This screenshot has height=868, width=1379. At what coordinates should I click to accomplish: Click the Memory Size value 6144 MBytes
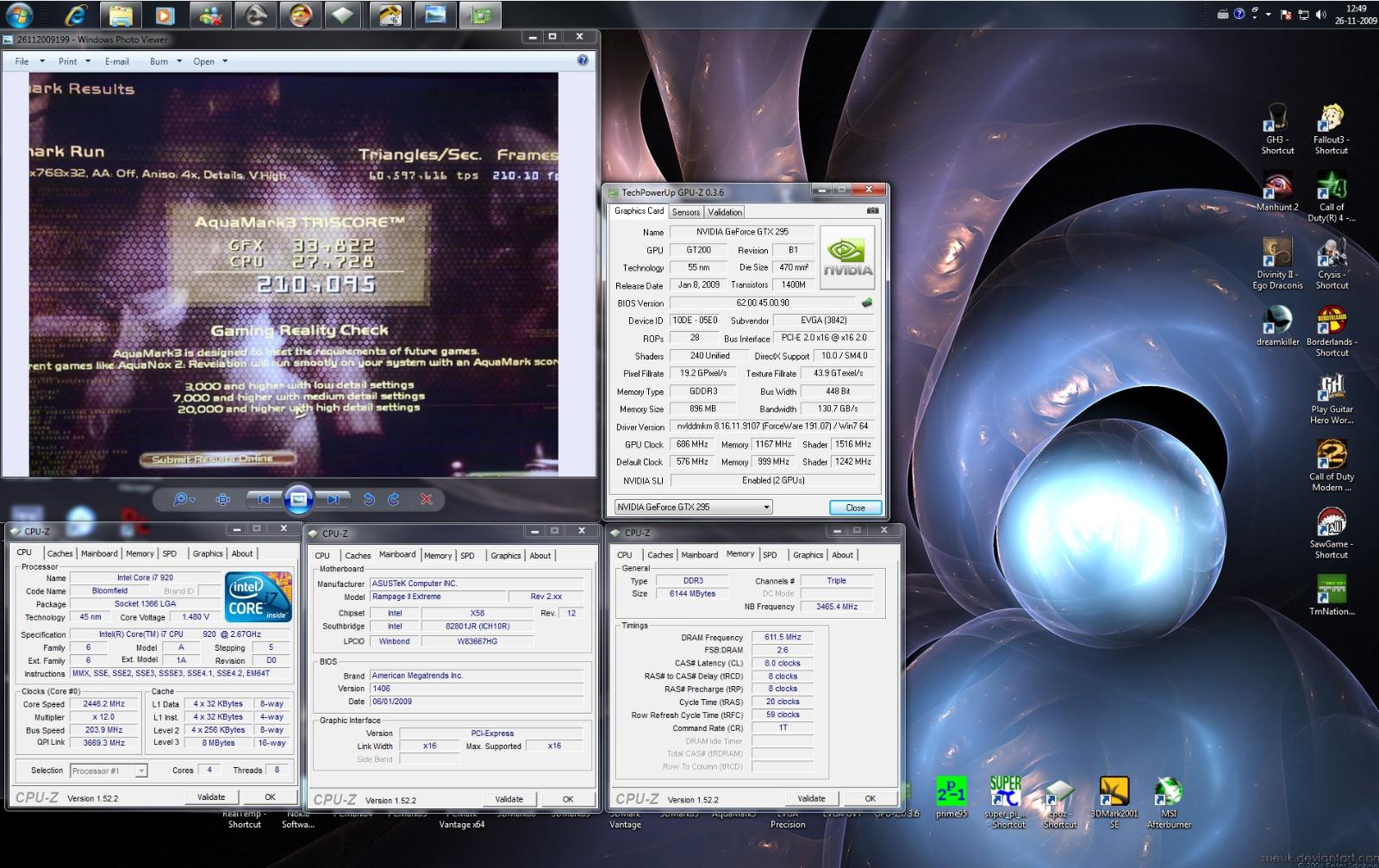[x=692, y=594]
